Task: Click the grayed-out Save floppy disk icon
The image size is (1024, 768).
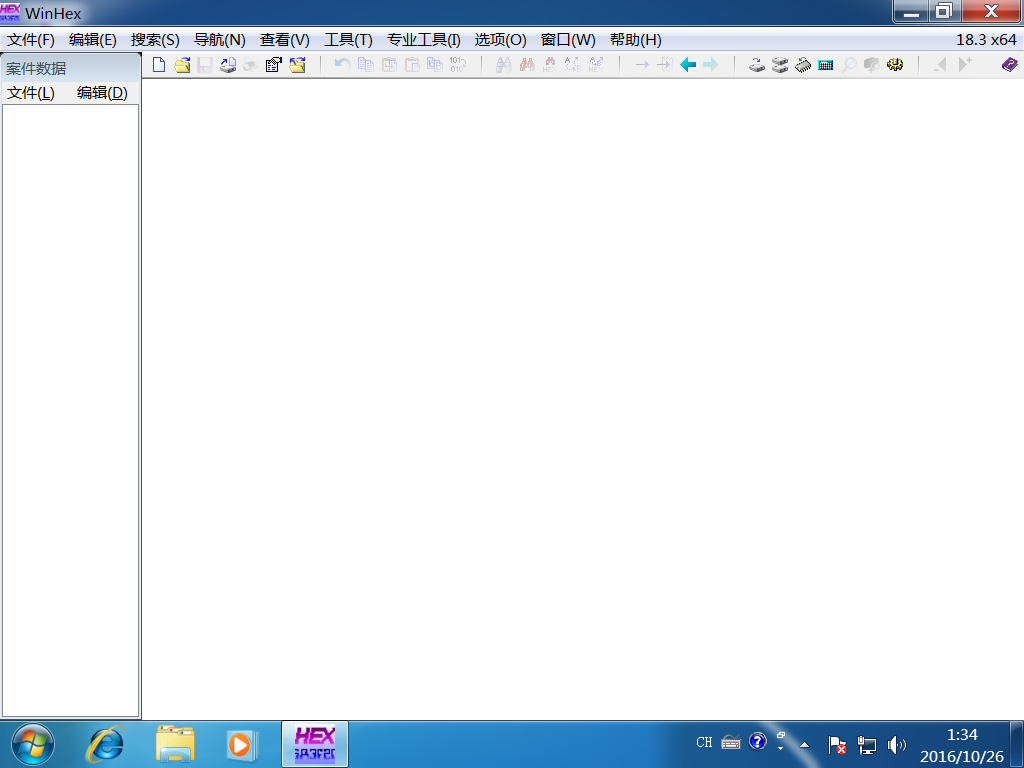Action: [x=205, y=65]
